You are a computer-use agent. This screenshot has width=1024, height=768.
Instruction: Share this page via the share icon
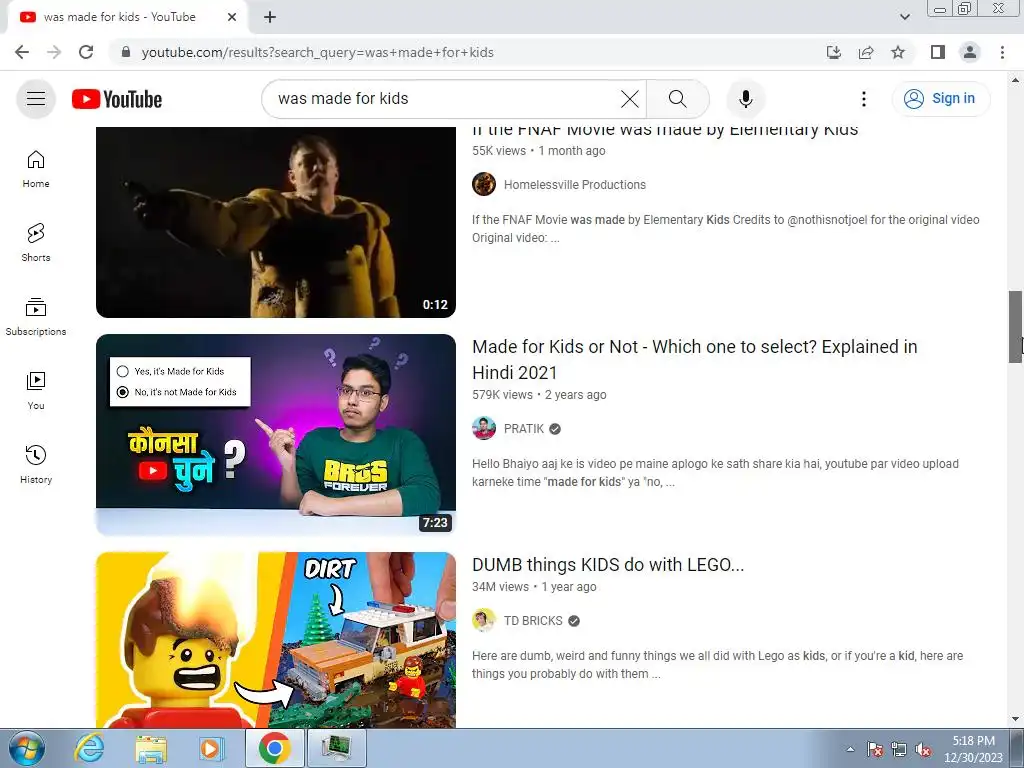tap(866, 52)
